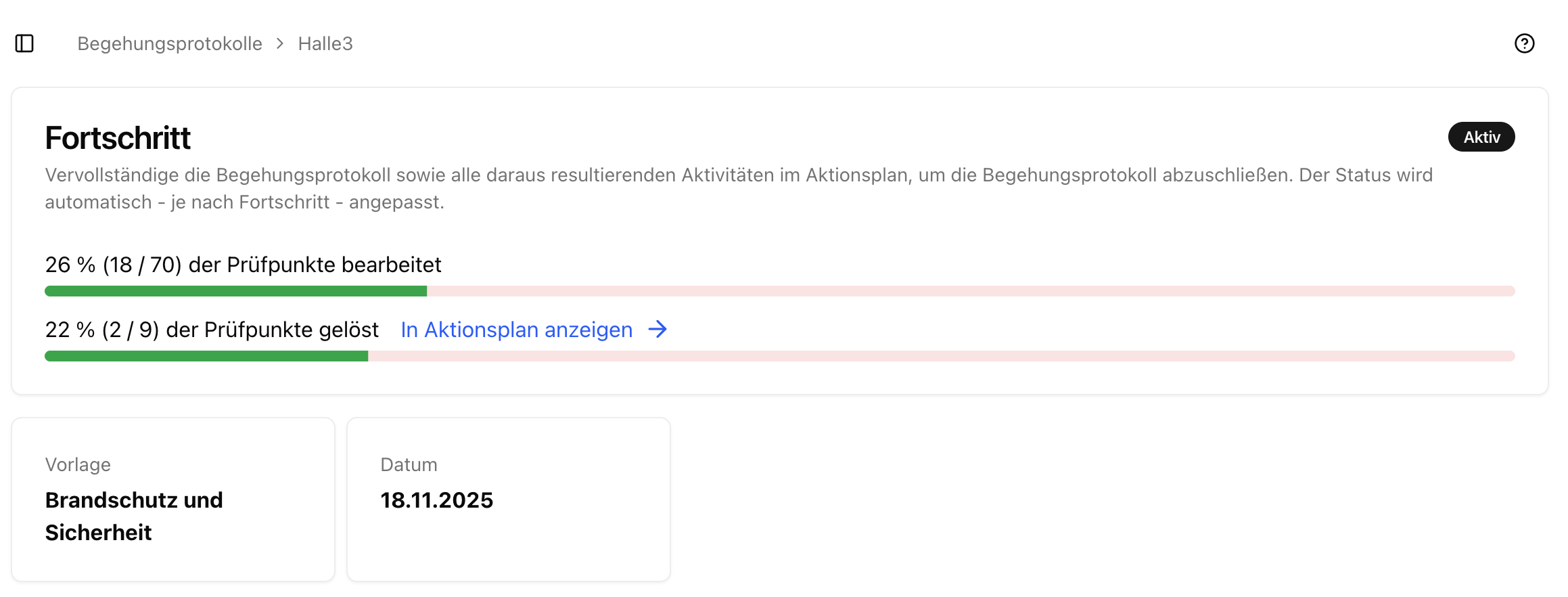Click the arrow icon beside Aktionsplan link
The image size is (1568, 597).
[x=657, y=330]
